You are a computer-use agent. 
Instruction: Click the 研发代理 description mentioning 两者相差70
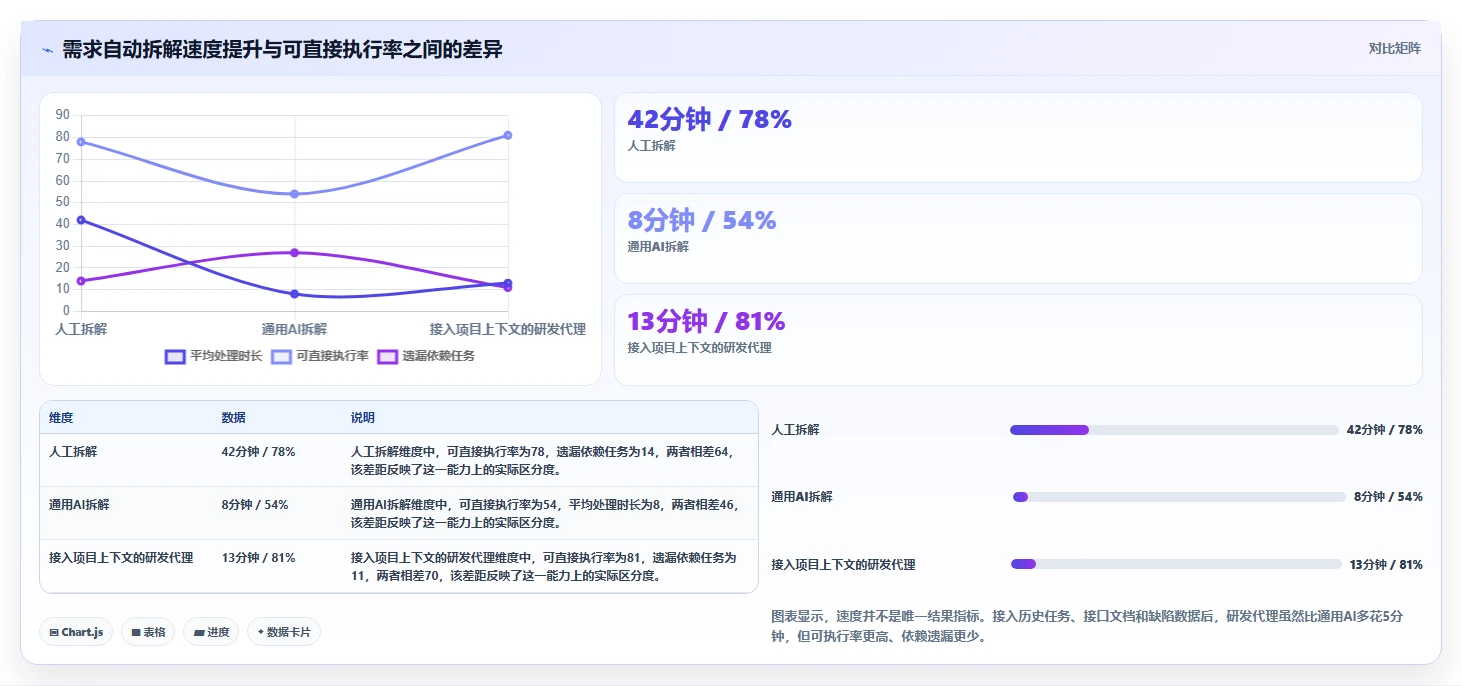pyautogui.click(x=544, y=567)
